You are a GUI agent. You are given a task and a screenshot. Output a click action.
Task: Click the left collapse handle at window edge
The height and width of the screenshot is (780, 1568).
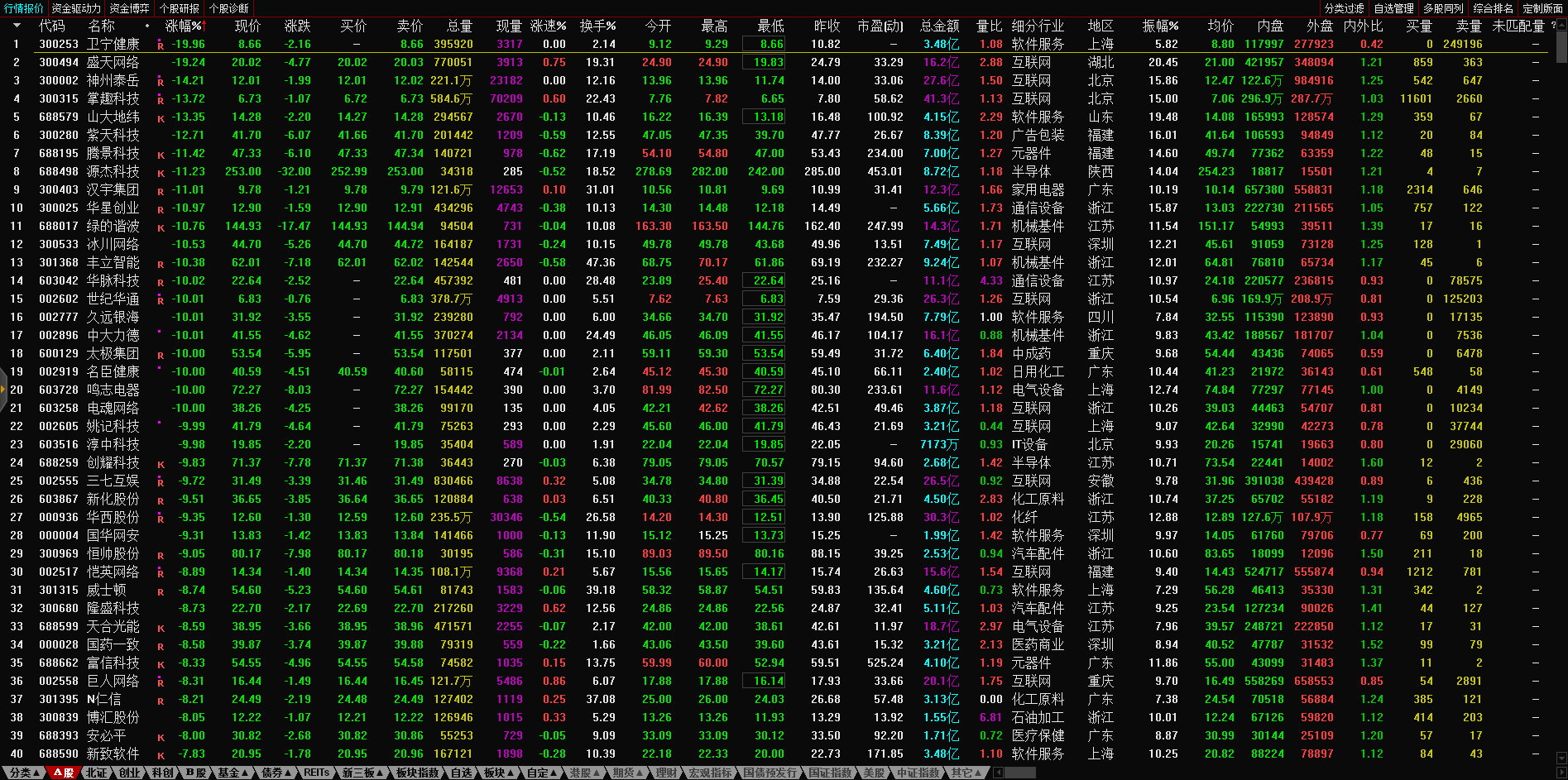point(3,390)
